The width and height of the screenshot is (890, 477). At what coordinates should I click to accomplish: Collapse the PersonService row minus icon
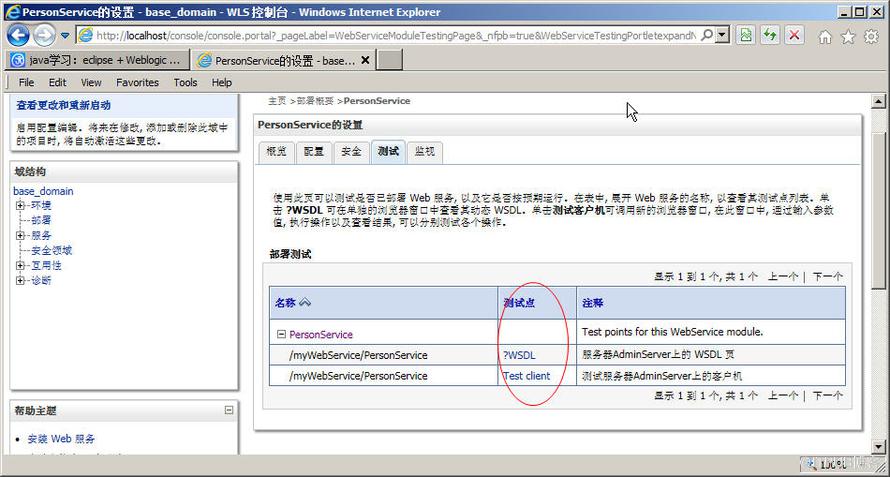pos(281,334)
